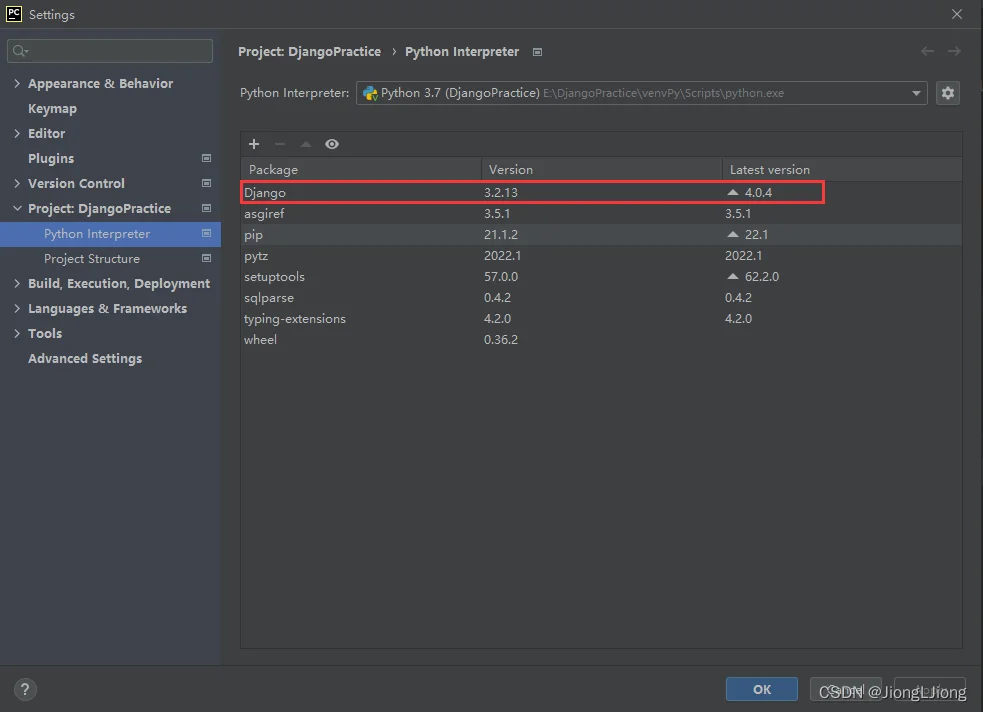Click the Version Control row project-level icon
This screenshot has height=712, width=983.
pyautogui.click(x=206, y=184)
